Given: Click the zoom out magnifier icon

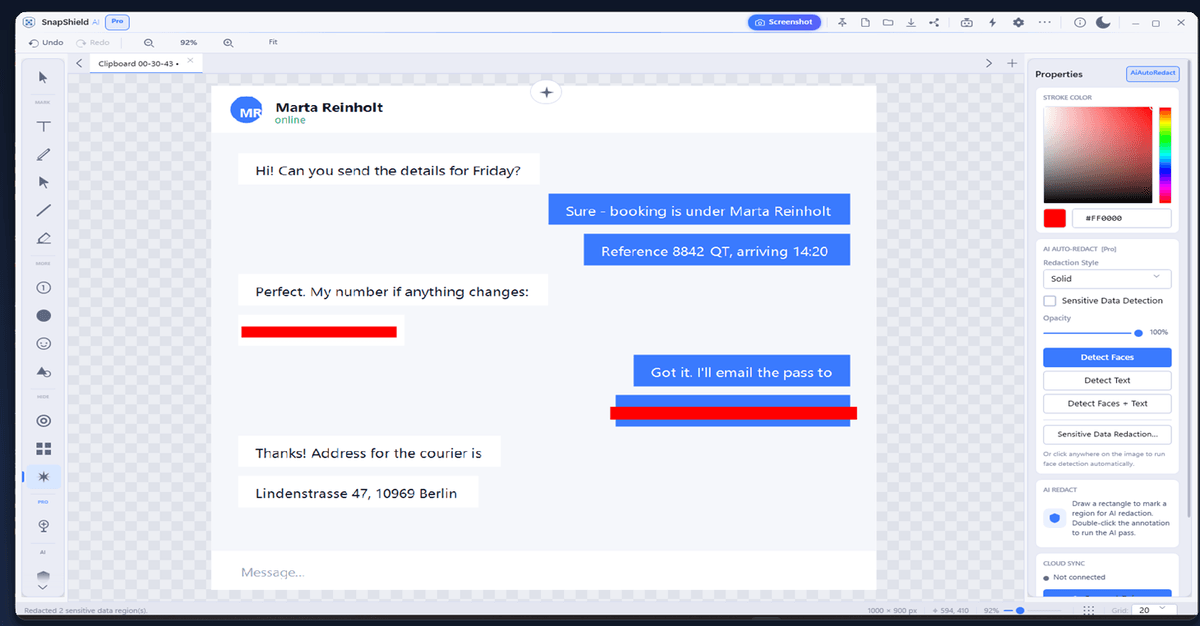Looking at the screenshot, I should 149,43.
